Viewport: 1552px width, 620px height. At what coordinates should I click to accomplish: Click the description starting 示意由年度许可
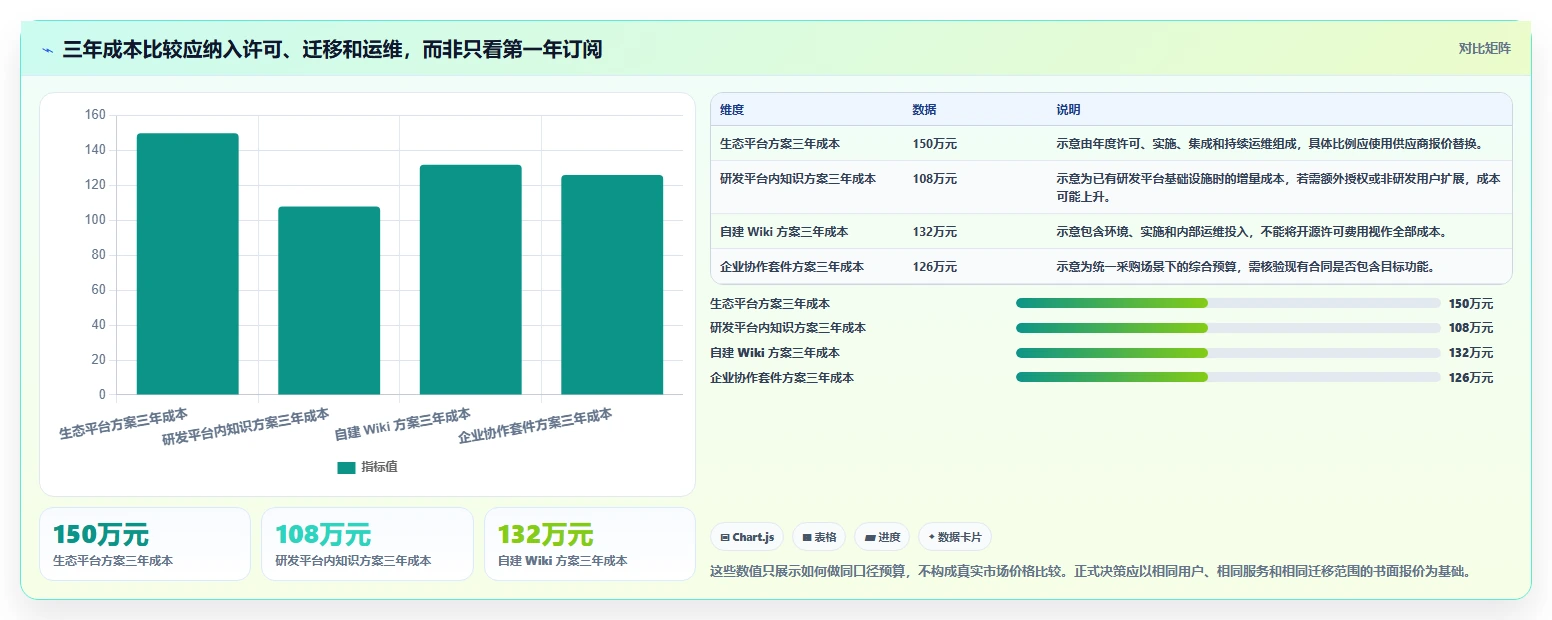click(x=1270, y=144)
